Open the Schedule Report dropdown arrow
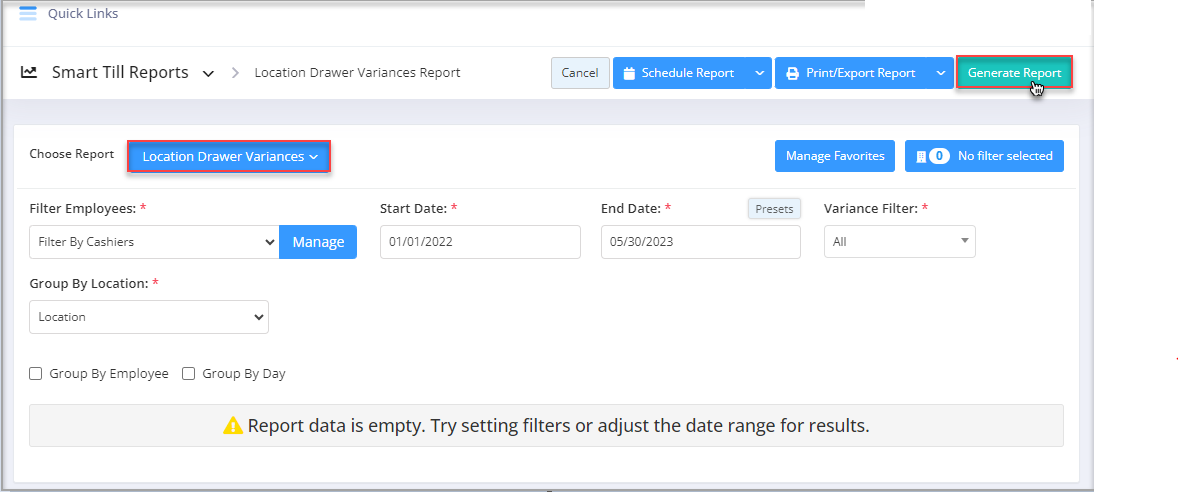This screenshot has width=1178, height=492. pyautogui.click(x=760, y=73)
